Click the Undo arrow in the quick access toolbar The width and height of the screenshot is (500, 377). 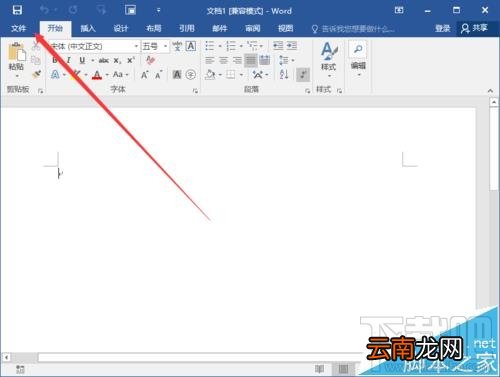[44, 10]
